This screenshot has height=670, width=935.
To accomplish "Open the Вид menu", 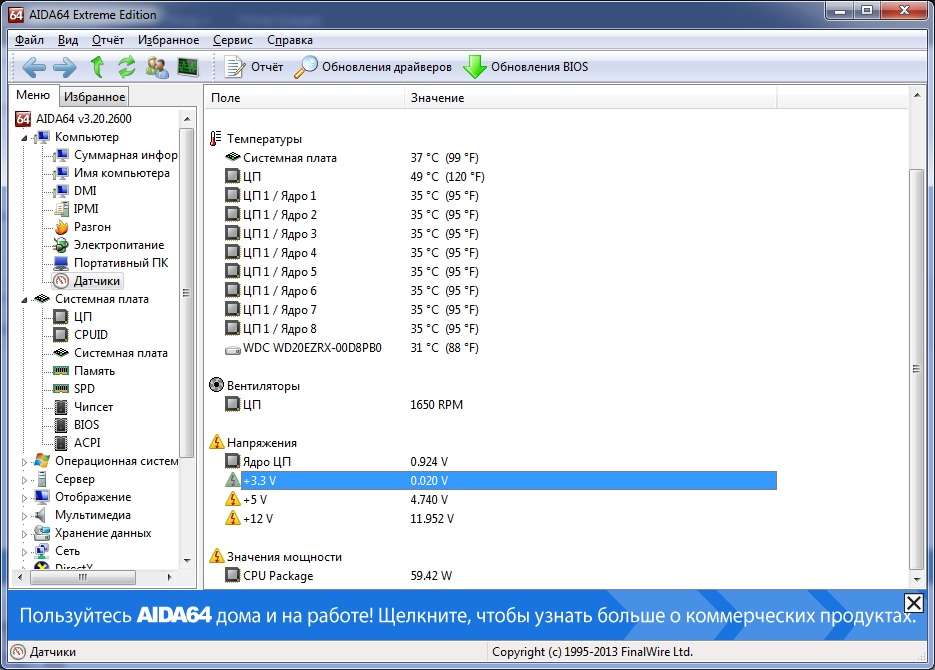I will [68, 40].
